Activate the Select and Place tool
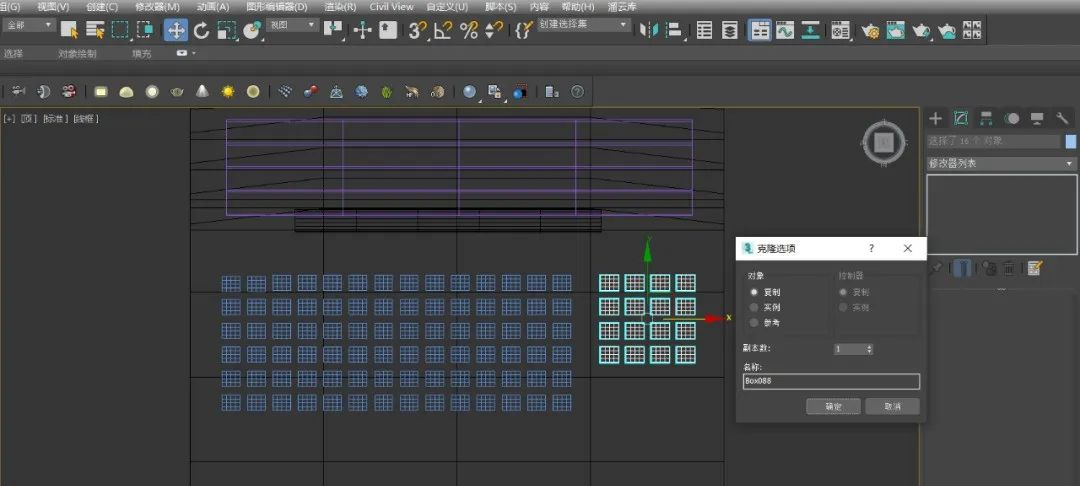This screenshot has height=486, width=1080. pos(252,30)
